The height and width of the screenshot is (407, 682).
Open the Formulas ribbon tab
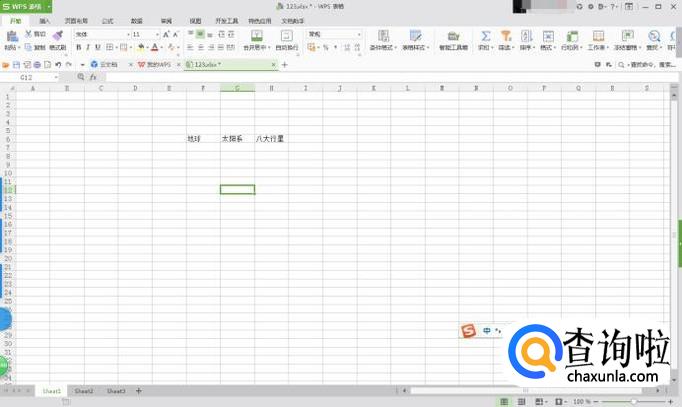pyautogui.click(x=107, y=21)
